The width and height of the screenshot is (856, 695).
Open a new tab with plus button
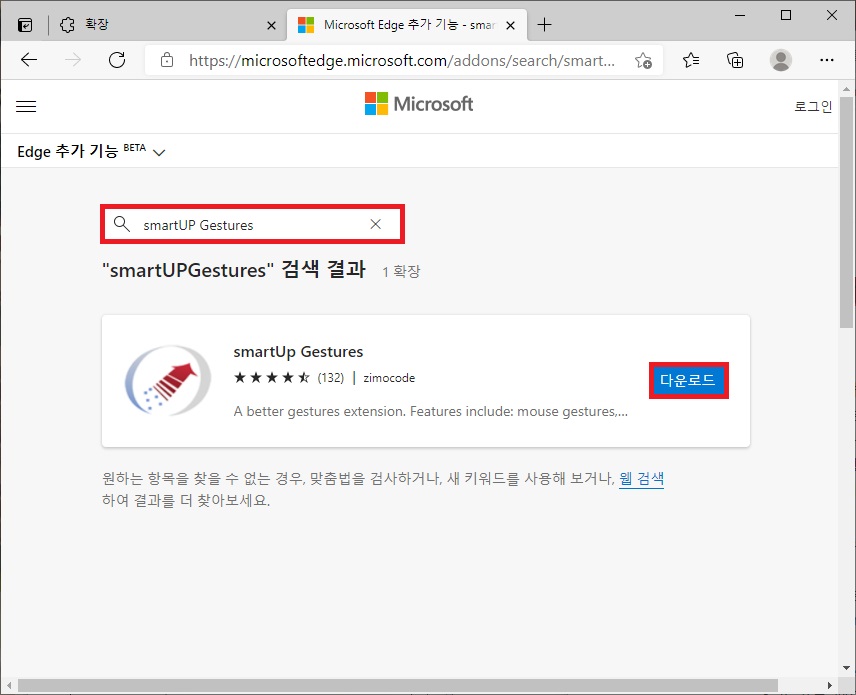click(x=544, y=25)
